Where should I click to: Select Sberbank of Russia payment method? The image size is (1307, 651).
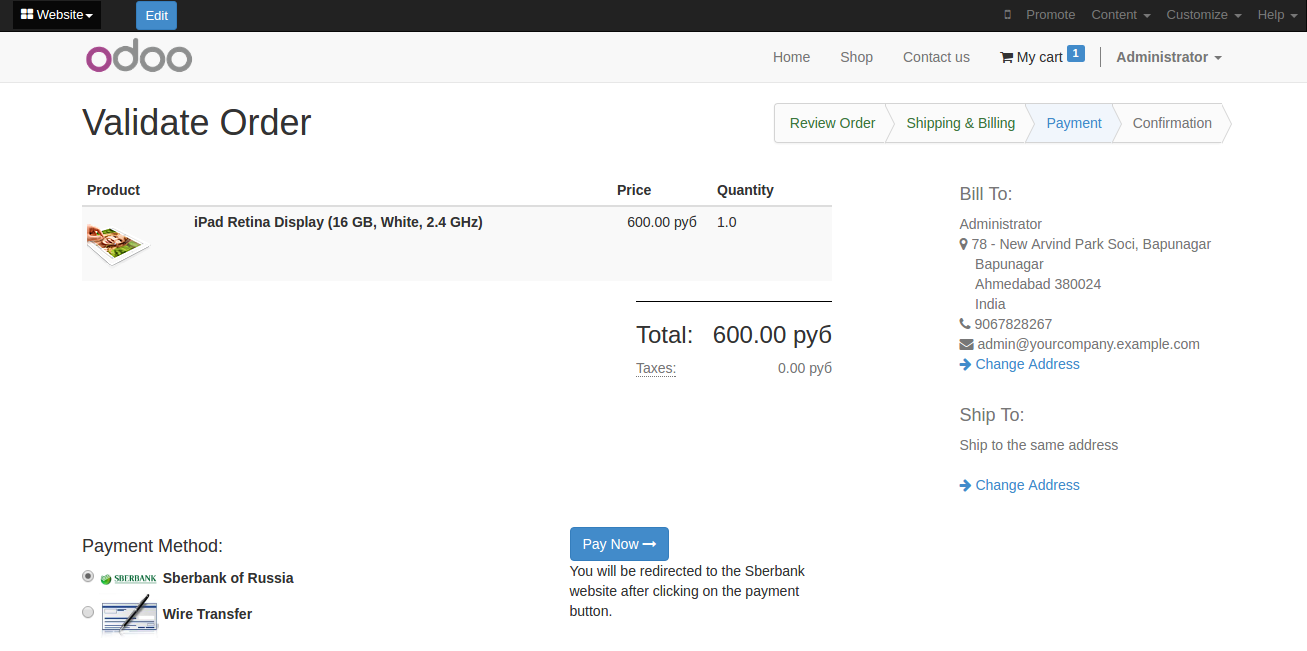tap(88, 577)
